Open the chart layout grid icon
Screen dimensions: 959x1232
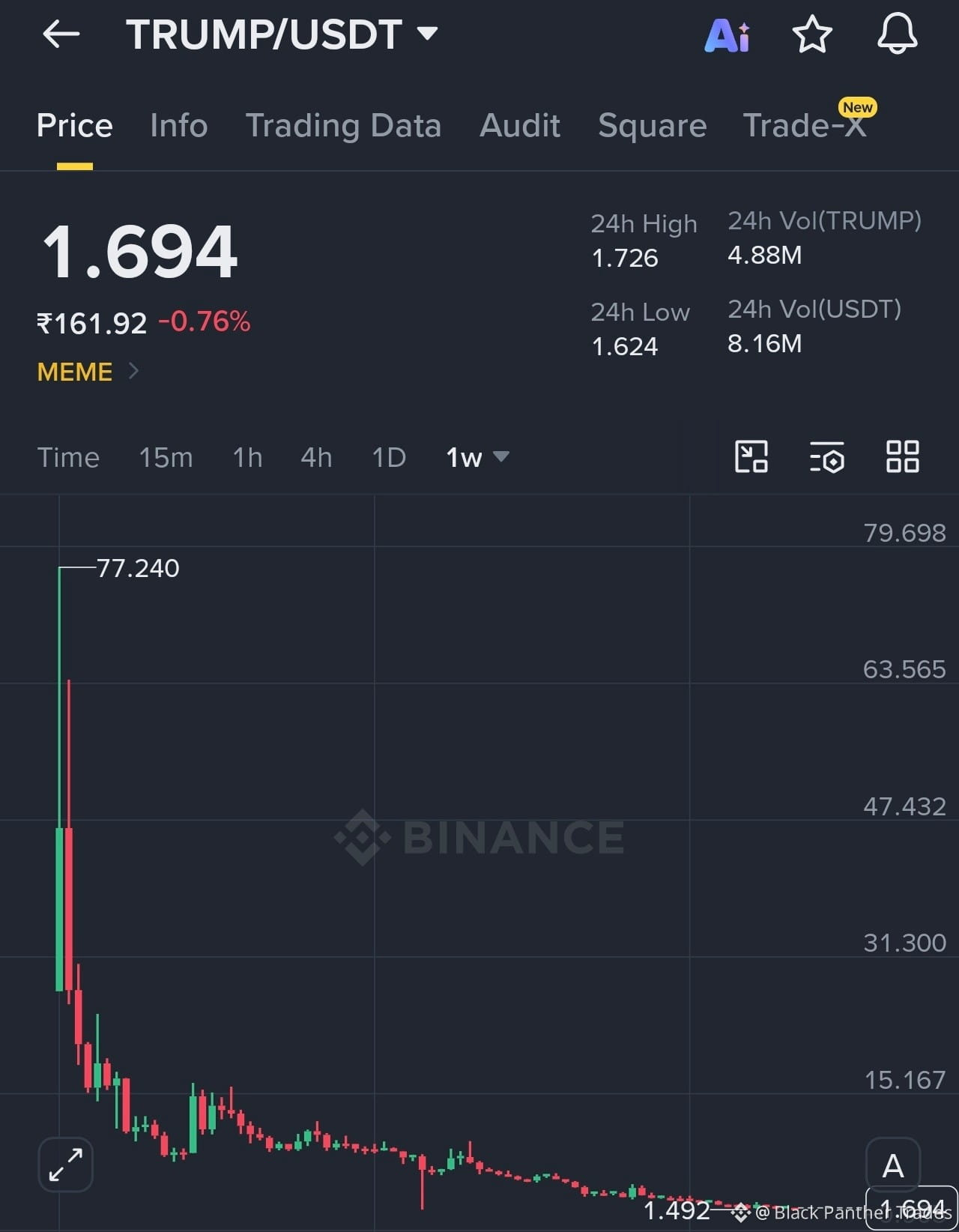pyautogui.click(x=903, y=456)
